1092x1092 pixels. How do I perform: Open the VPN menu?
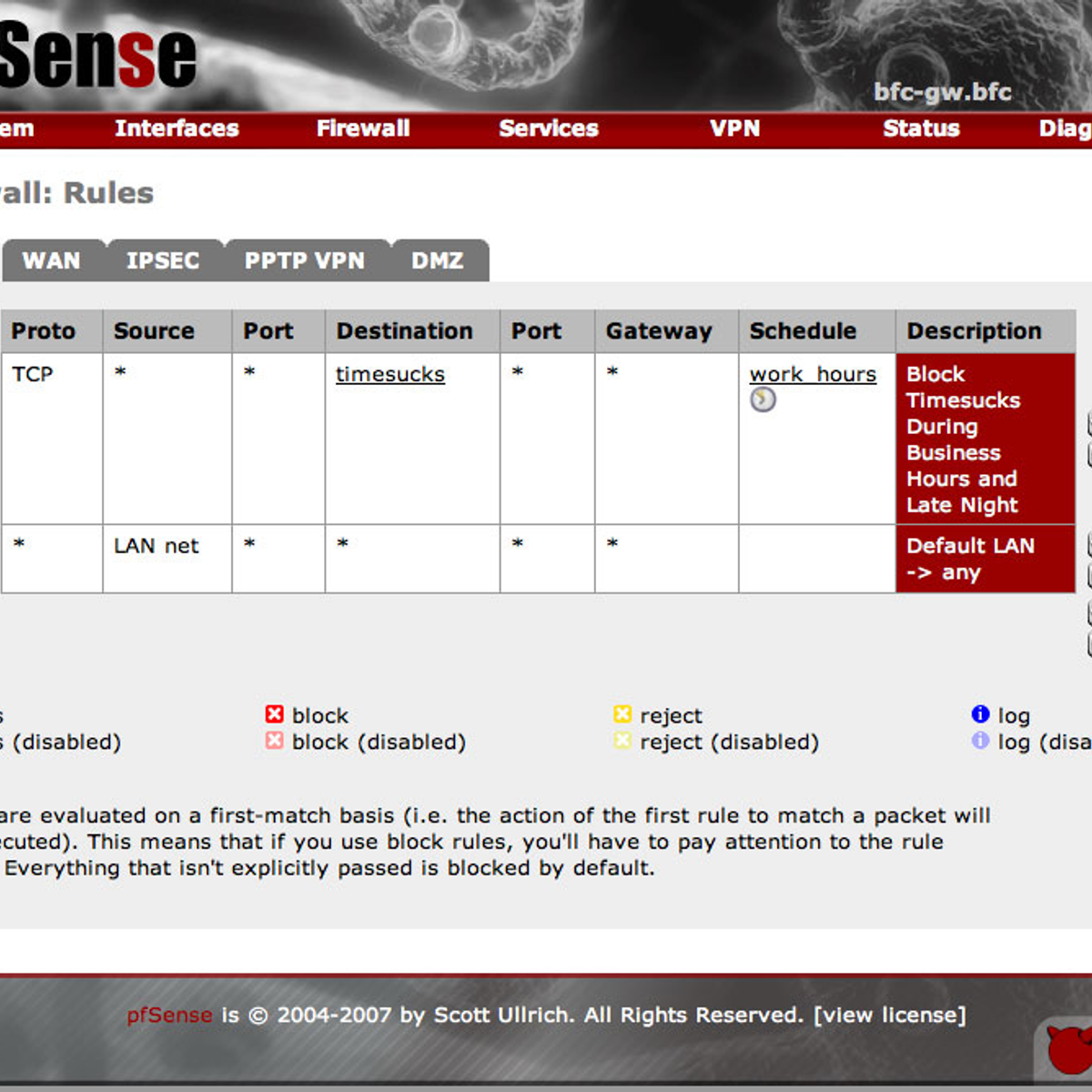[x=735, y=128]
